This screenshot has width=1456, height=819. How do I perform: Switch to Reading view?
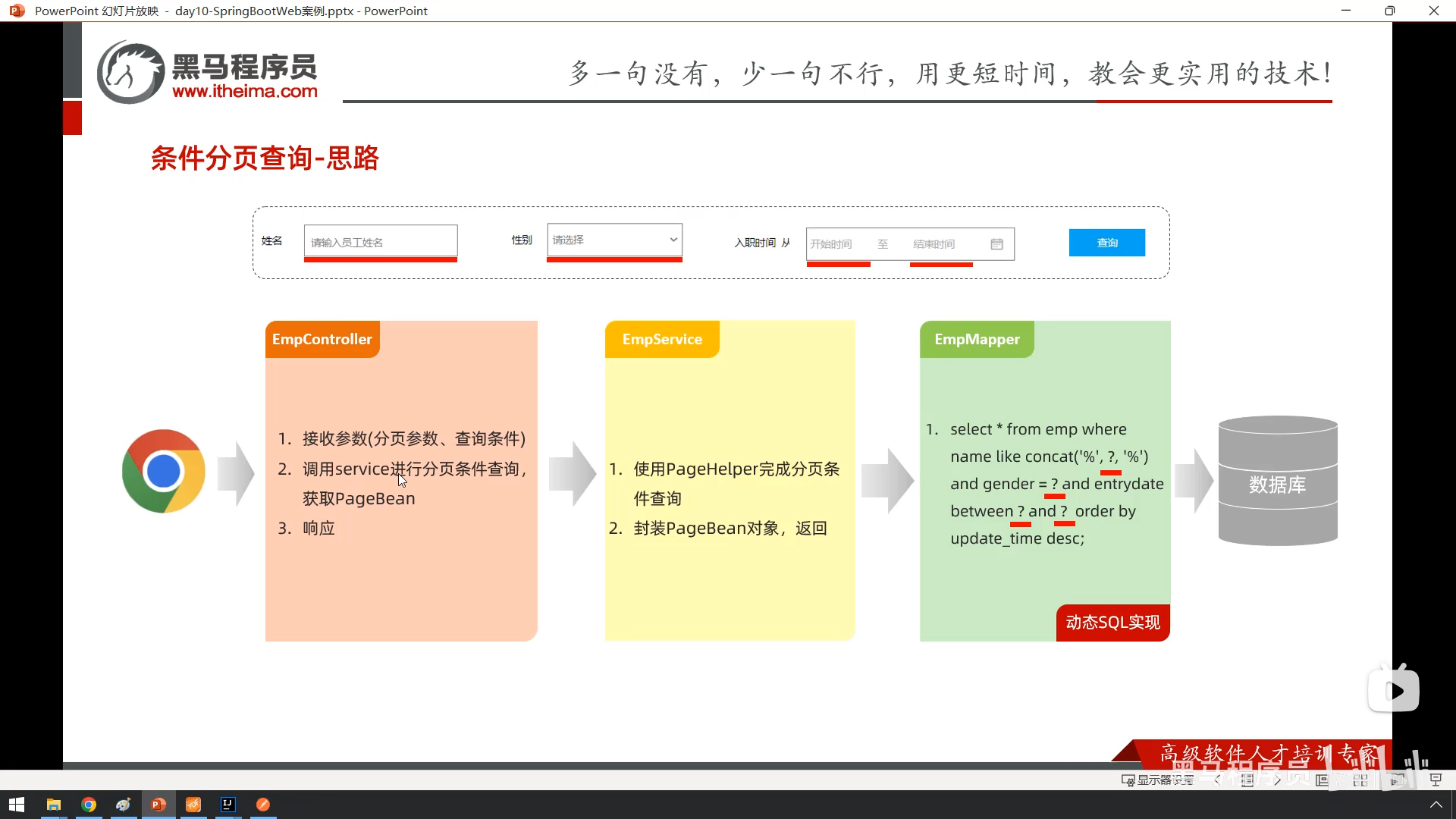click(1398, 780)
